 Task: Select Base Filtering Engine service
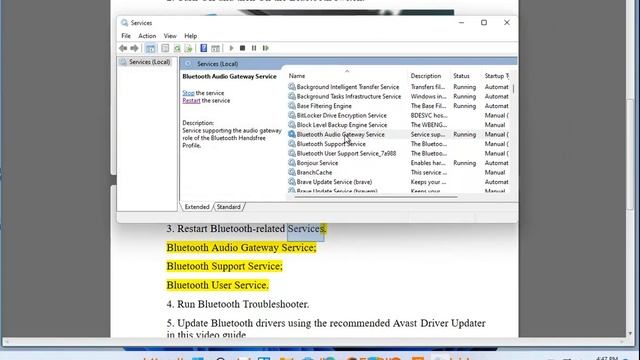point(324,106)
